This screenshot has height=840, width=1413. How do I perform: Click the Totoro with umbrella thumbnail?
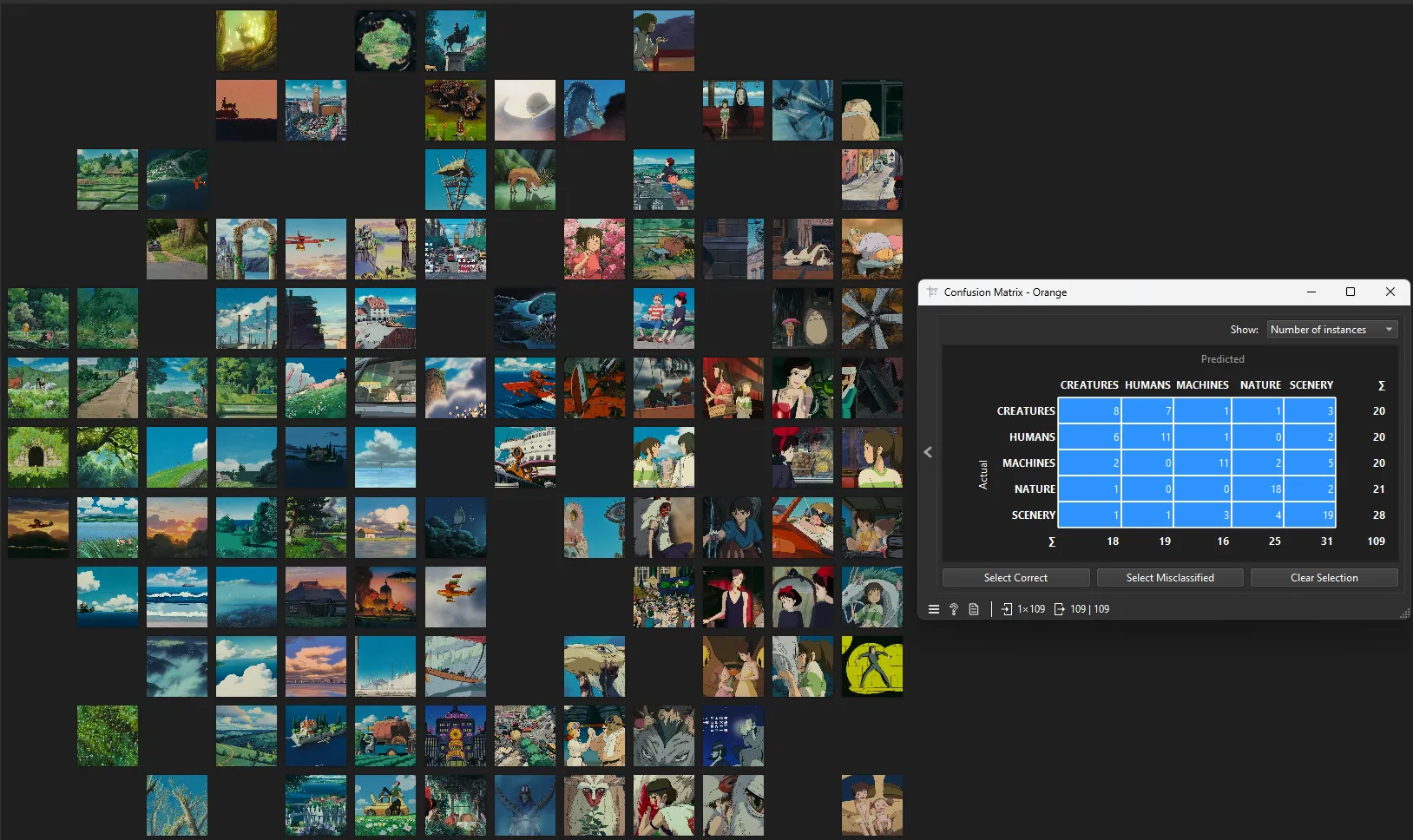[x=803, y=318]
